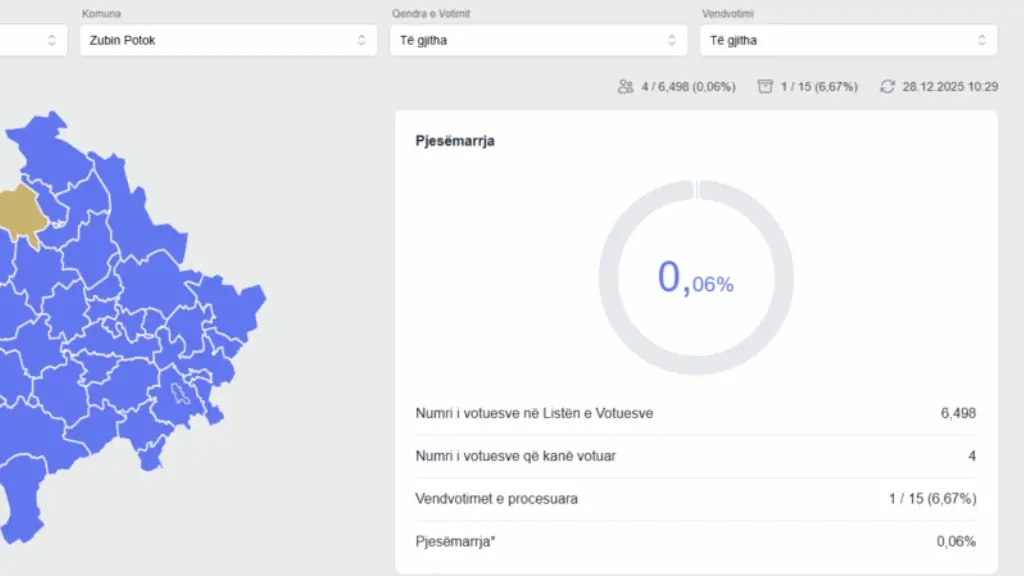Click the refresh icon next to the timestamp
Viewport: 1024px width, 576px height.
click(x=887, y=87)
